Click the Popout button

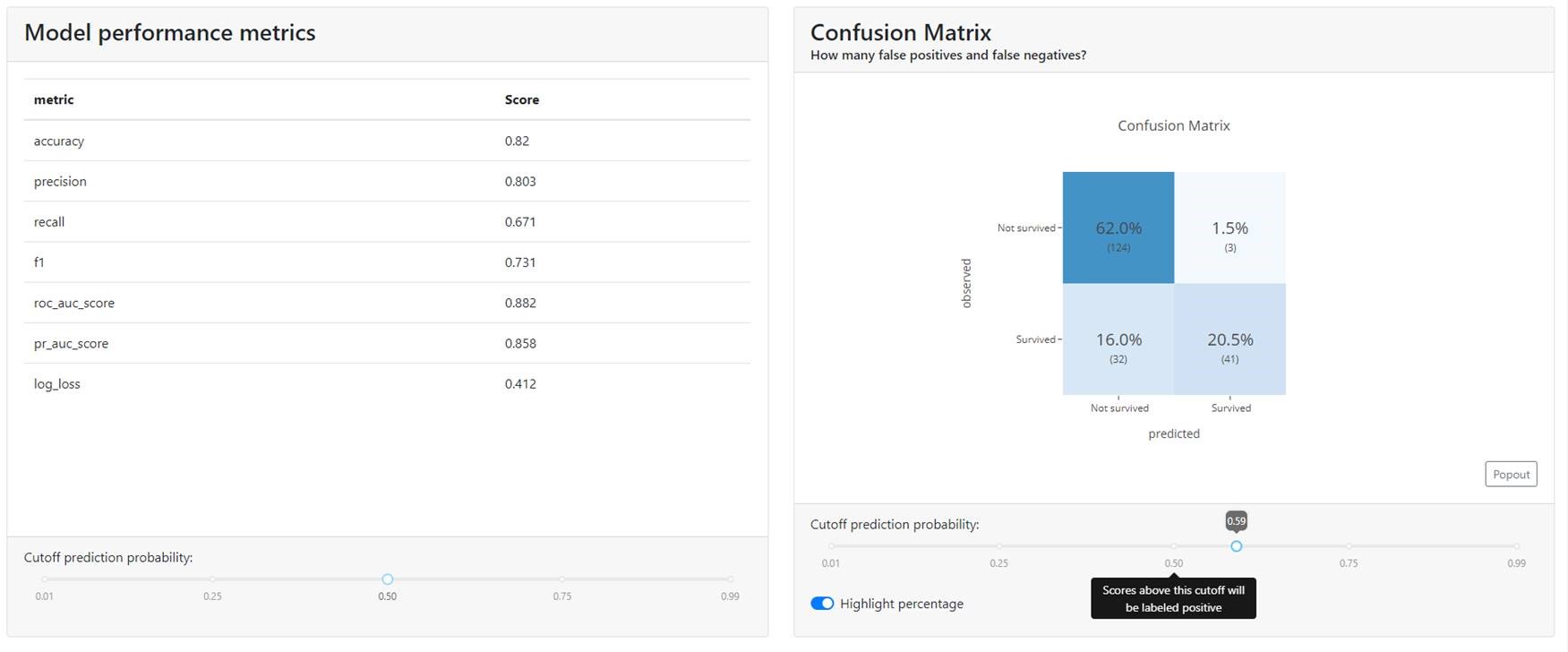tap(1511, 475)
